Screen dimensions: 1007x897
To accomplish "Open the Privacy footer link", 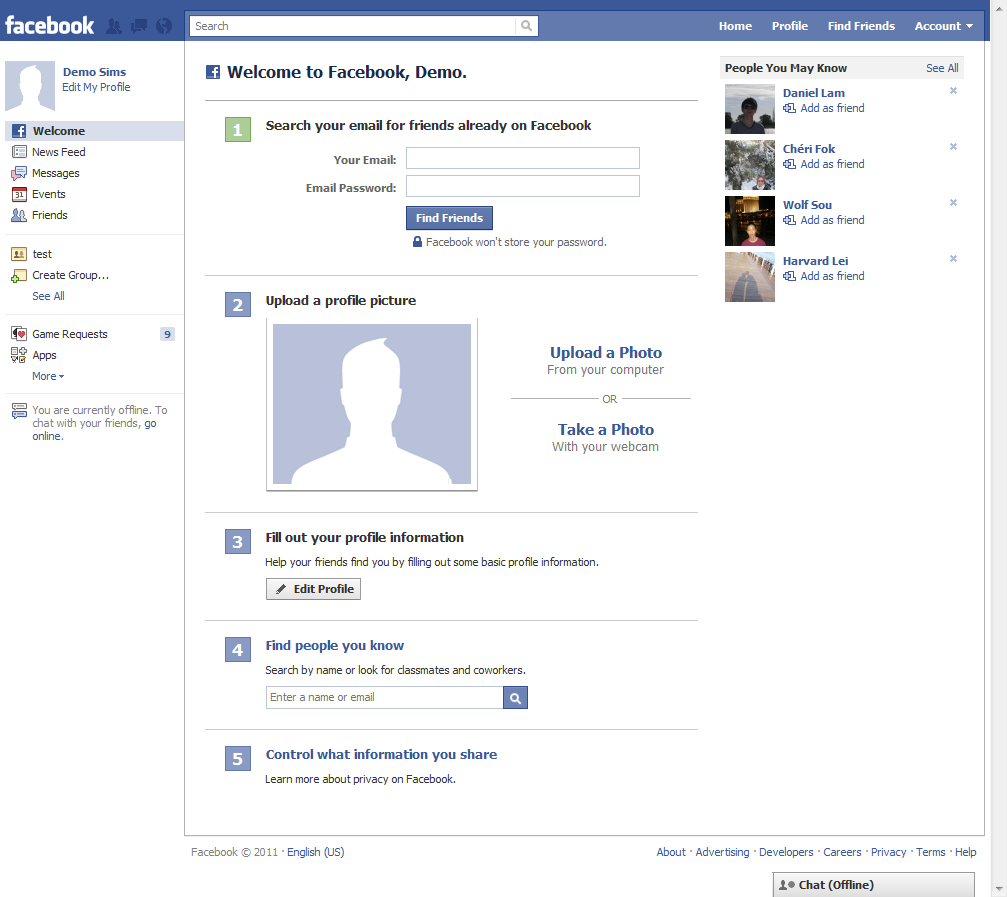I will [x=888, y=853].
